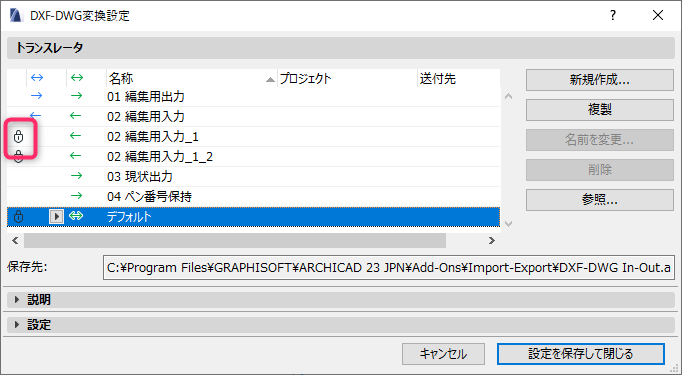Click lock icon of 02 編集用入力_1_2 row
Viewport: 682px width, 375px height.
pos(18,156)
